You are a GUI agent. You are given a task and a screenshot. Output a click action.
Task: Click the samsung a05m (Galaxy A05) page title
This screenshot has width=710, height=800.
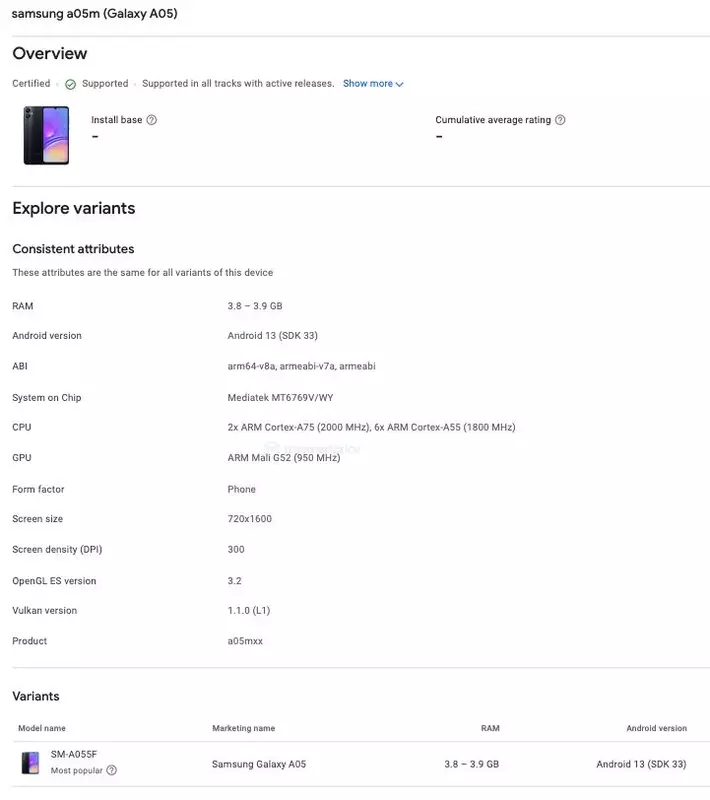click(94, 13)
